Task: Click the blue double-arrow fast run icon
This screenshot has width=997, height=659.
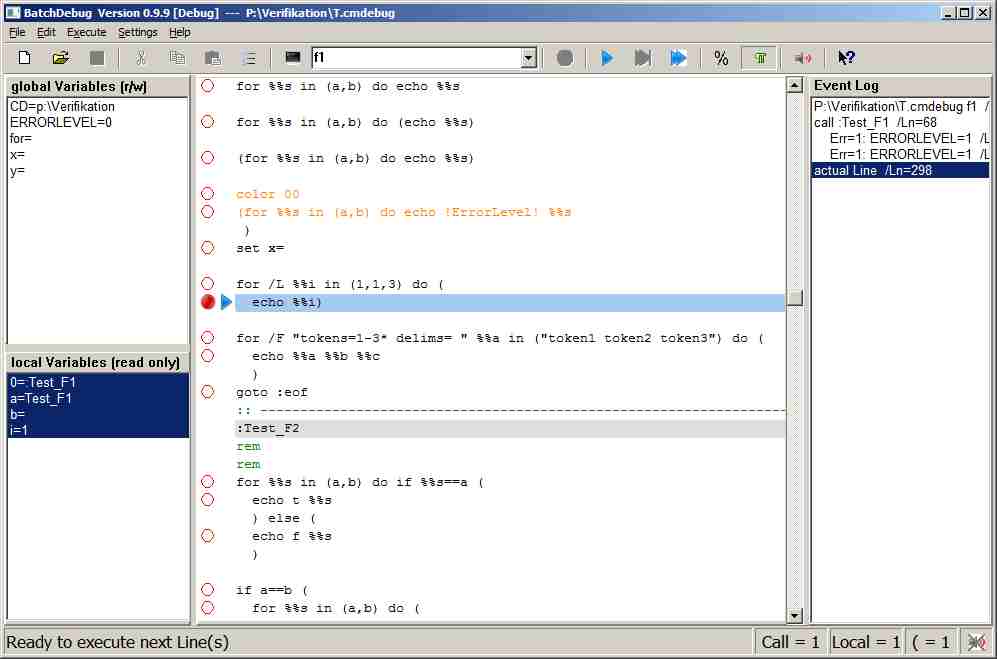Action: coord(678,58)
